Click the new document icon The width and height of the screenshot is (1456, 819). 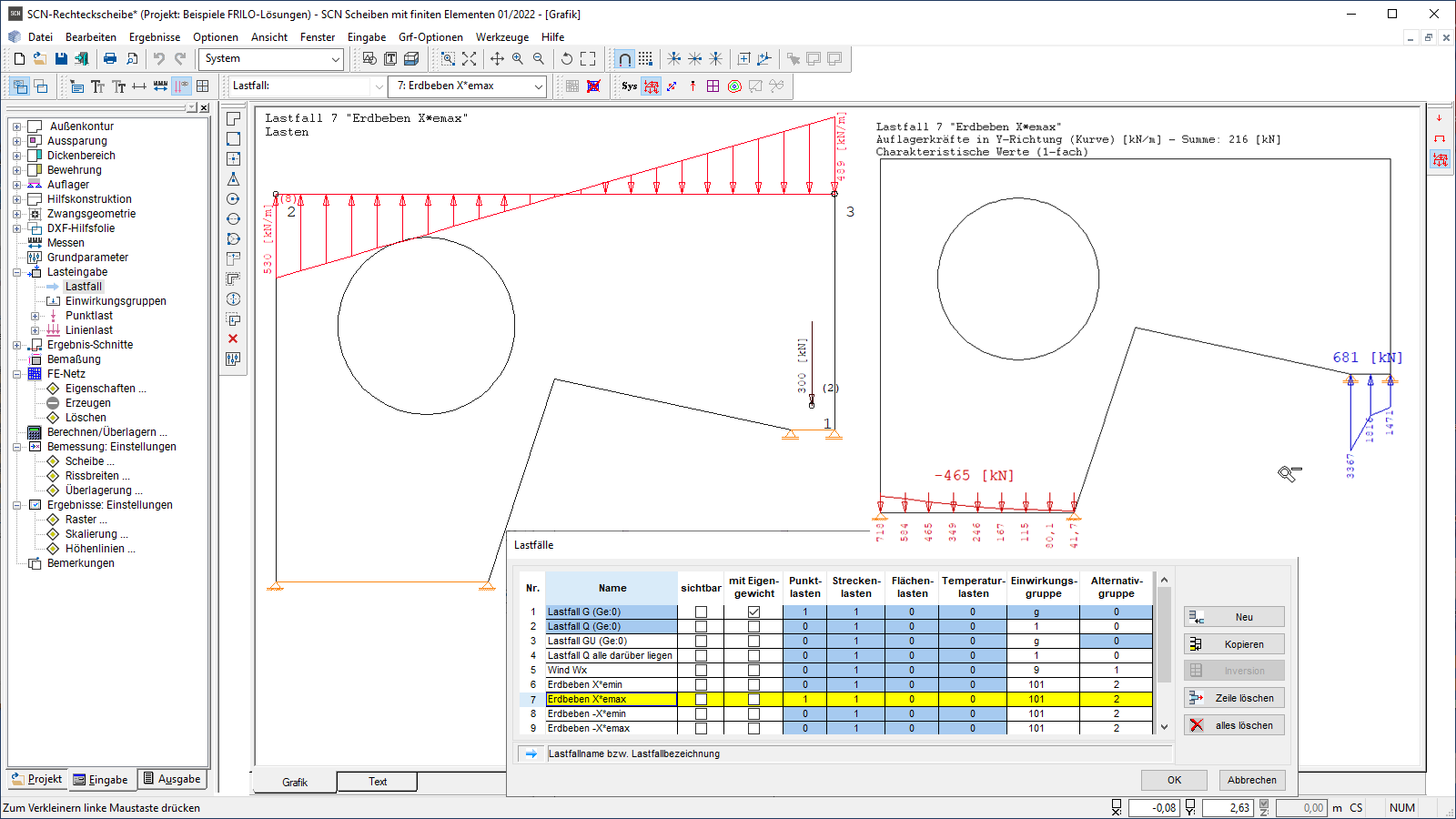19,58
